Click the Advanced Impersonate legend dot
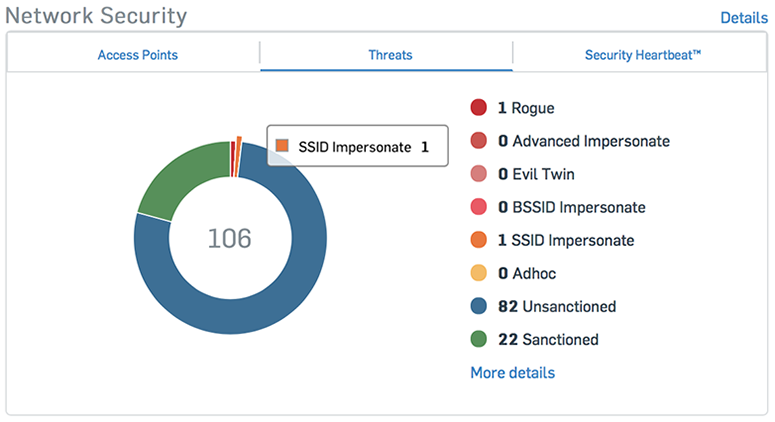The width and height of the screenshot is (775, 422). 478,141
